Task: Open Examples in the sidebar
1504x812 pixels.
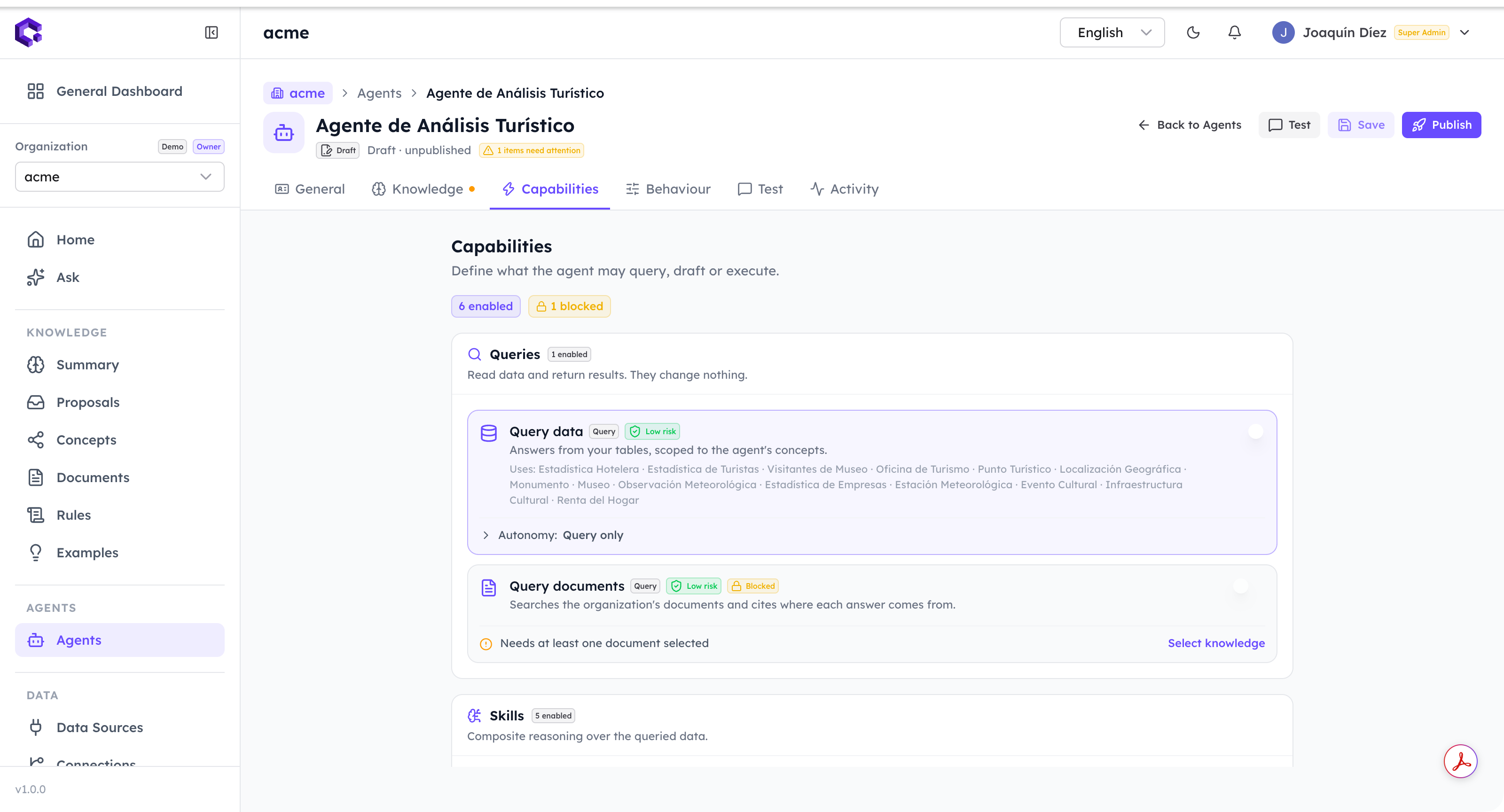Action: tap(120, 553)
